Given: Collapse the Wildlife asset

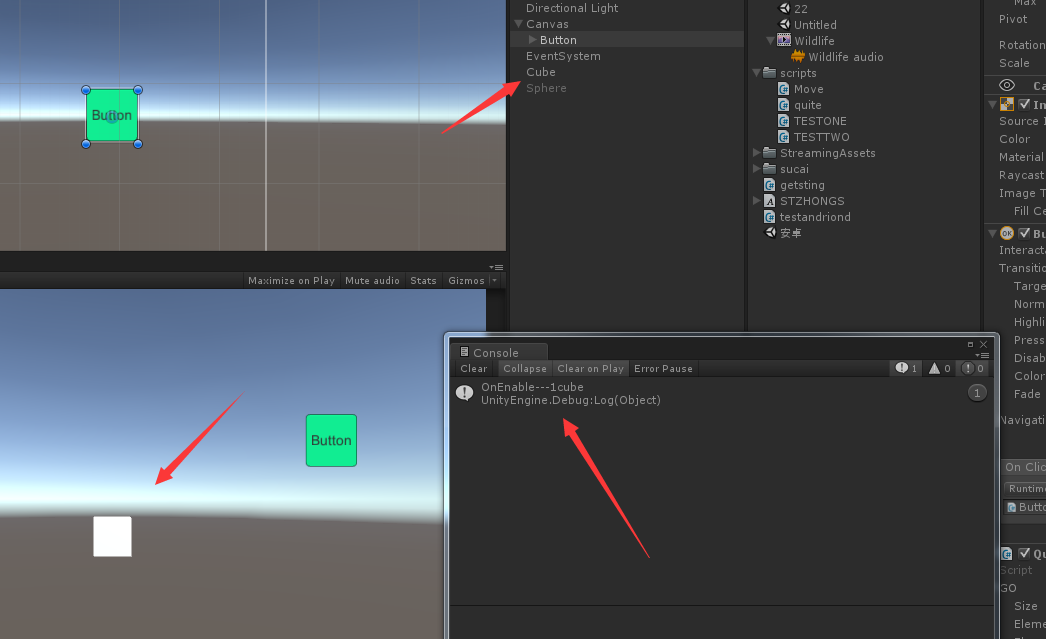Looking at the screenshot, I should [770, 41].
